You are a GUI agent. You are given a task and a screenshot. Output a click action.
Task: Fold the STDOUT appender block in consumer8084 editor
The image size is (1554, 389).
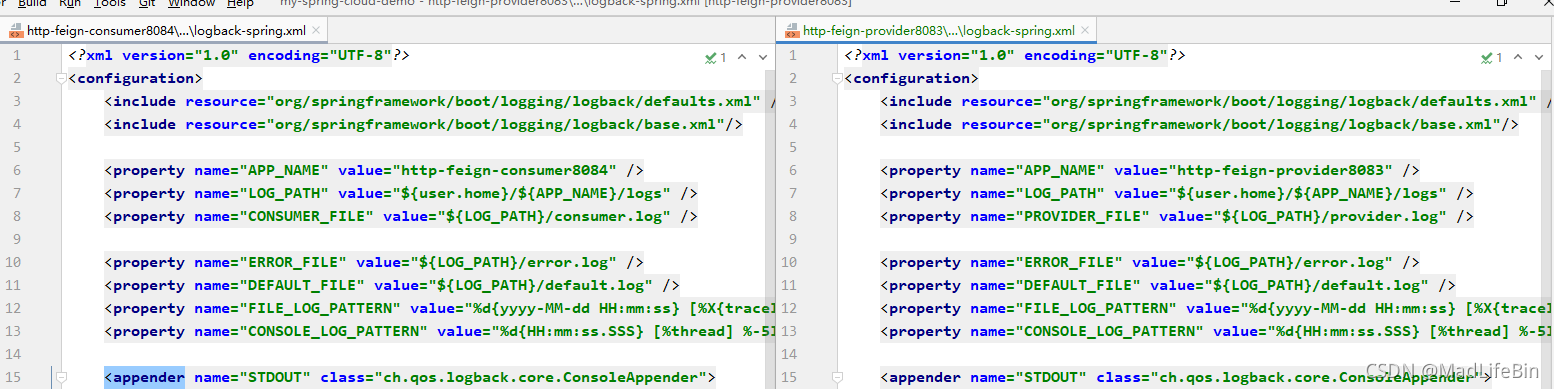point(61,377)
